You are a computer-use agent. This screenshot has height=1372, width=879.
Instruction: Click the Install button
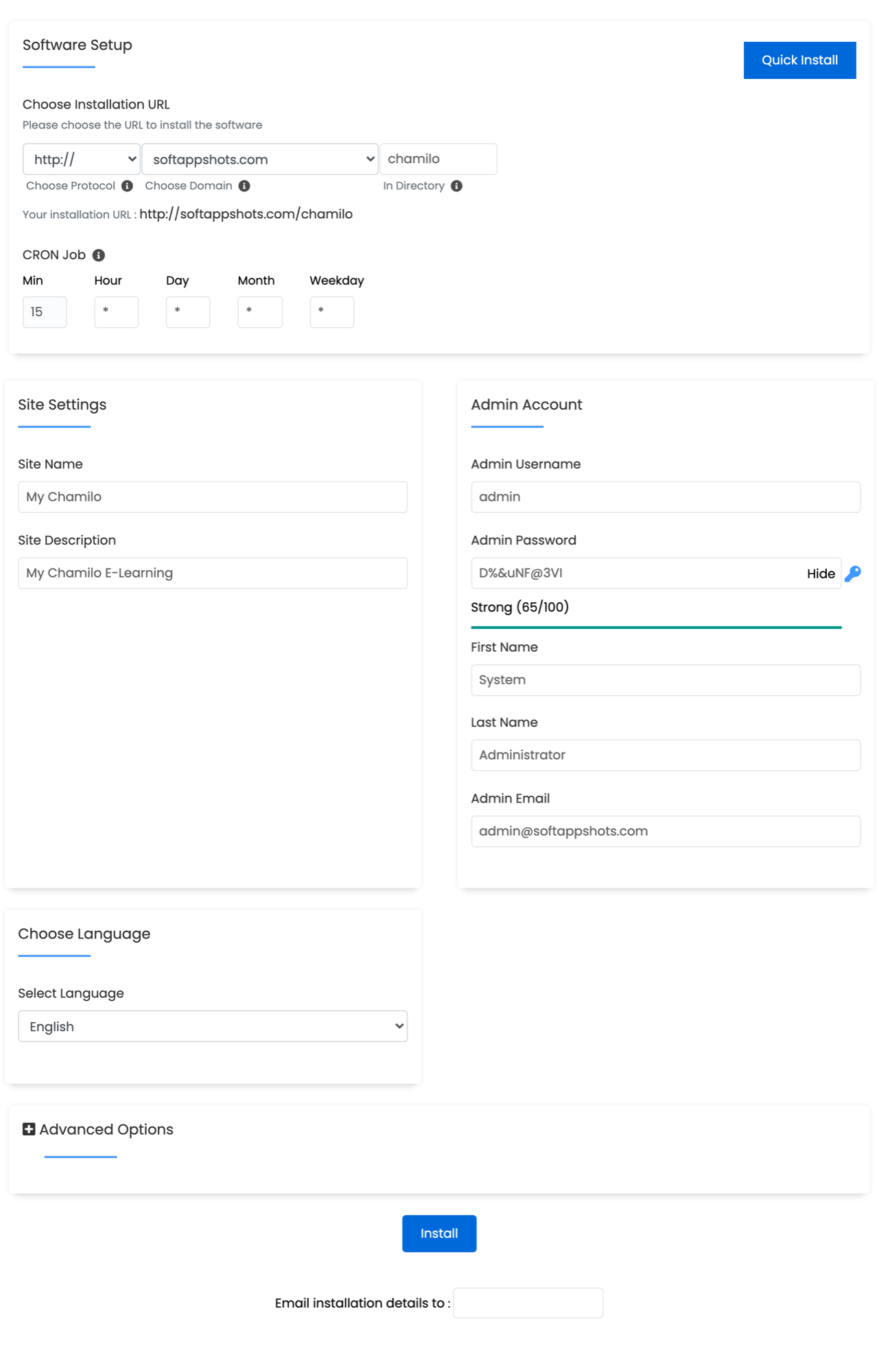[439, 1233]
